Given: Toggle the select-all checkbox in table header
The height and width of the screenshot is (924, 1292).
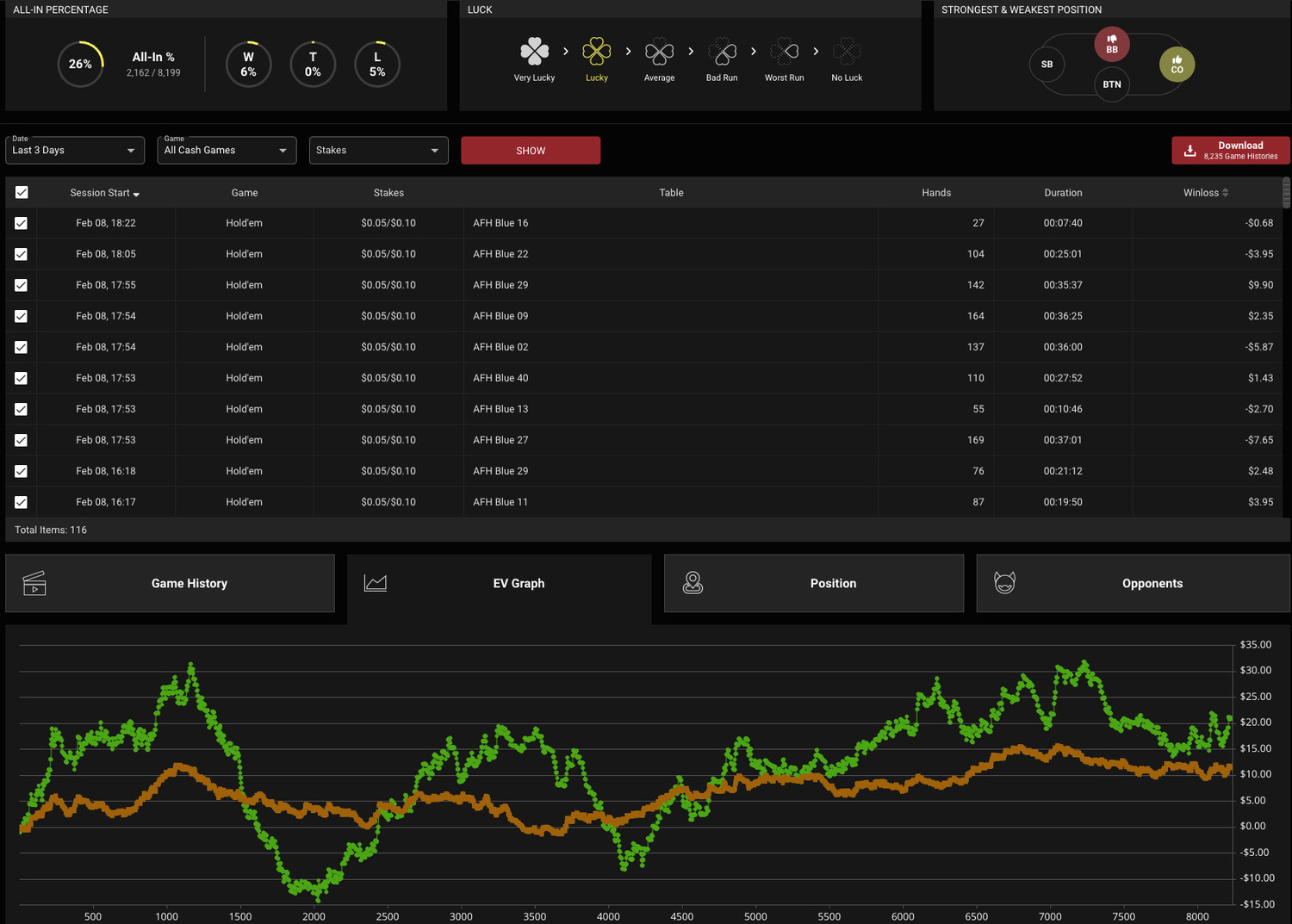Looking at the screenshot, I should 22,193.
